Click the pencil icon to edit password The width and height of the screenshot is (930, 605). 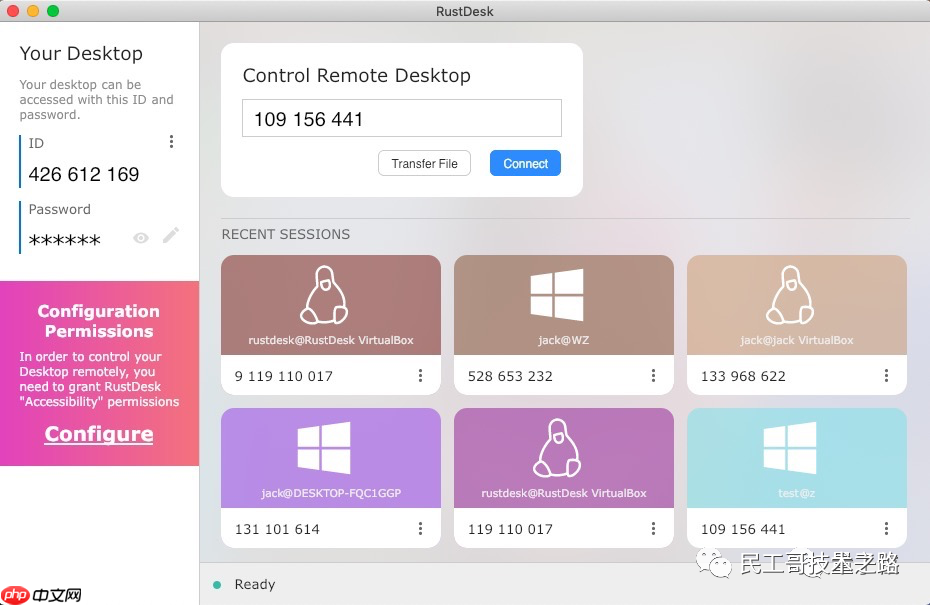click(x=171, y=235)
